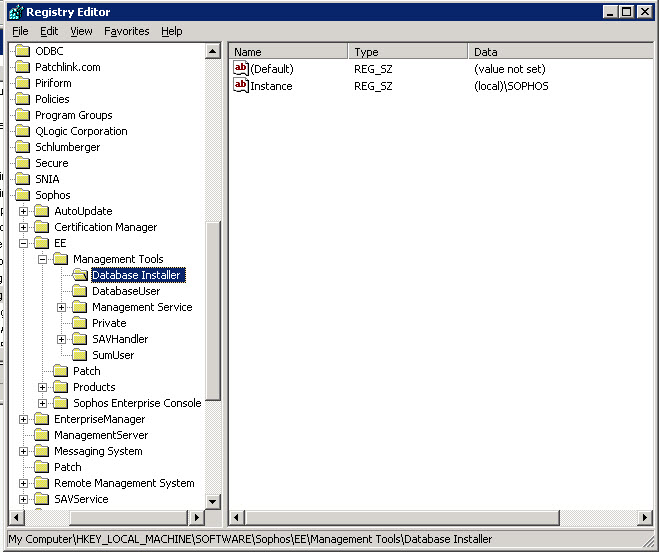Click the values pane scroll left arrow

point(236,517)
